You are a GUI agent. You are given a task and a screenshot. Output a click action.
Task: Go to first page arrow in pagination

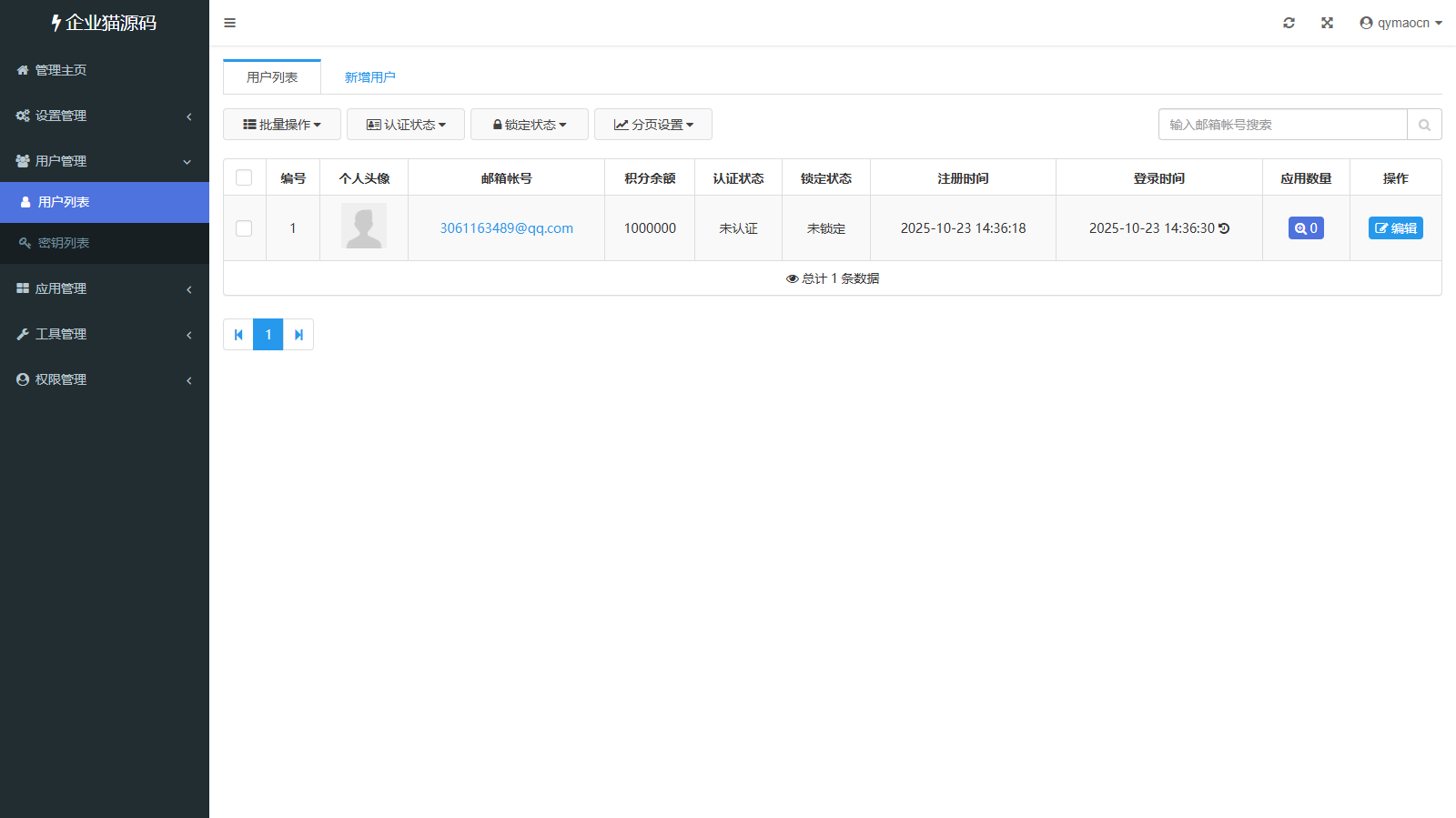pyautogui.click(x=238, y=335)
